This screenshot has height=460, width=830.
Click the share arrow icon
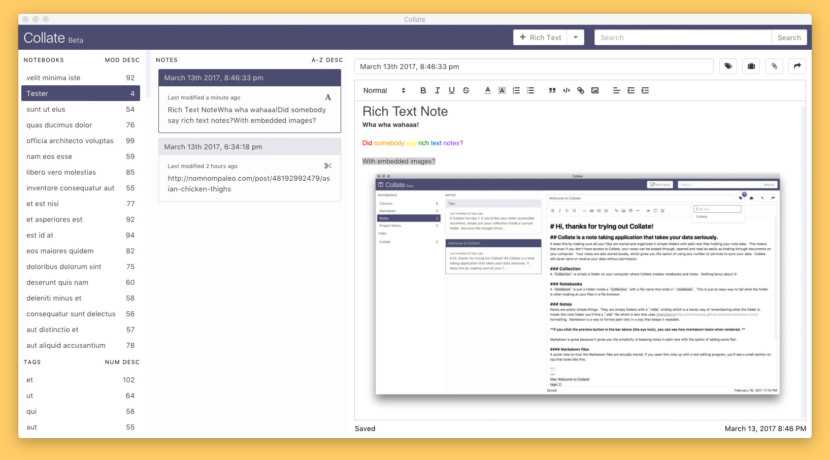797,67
